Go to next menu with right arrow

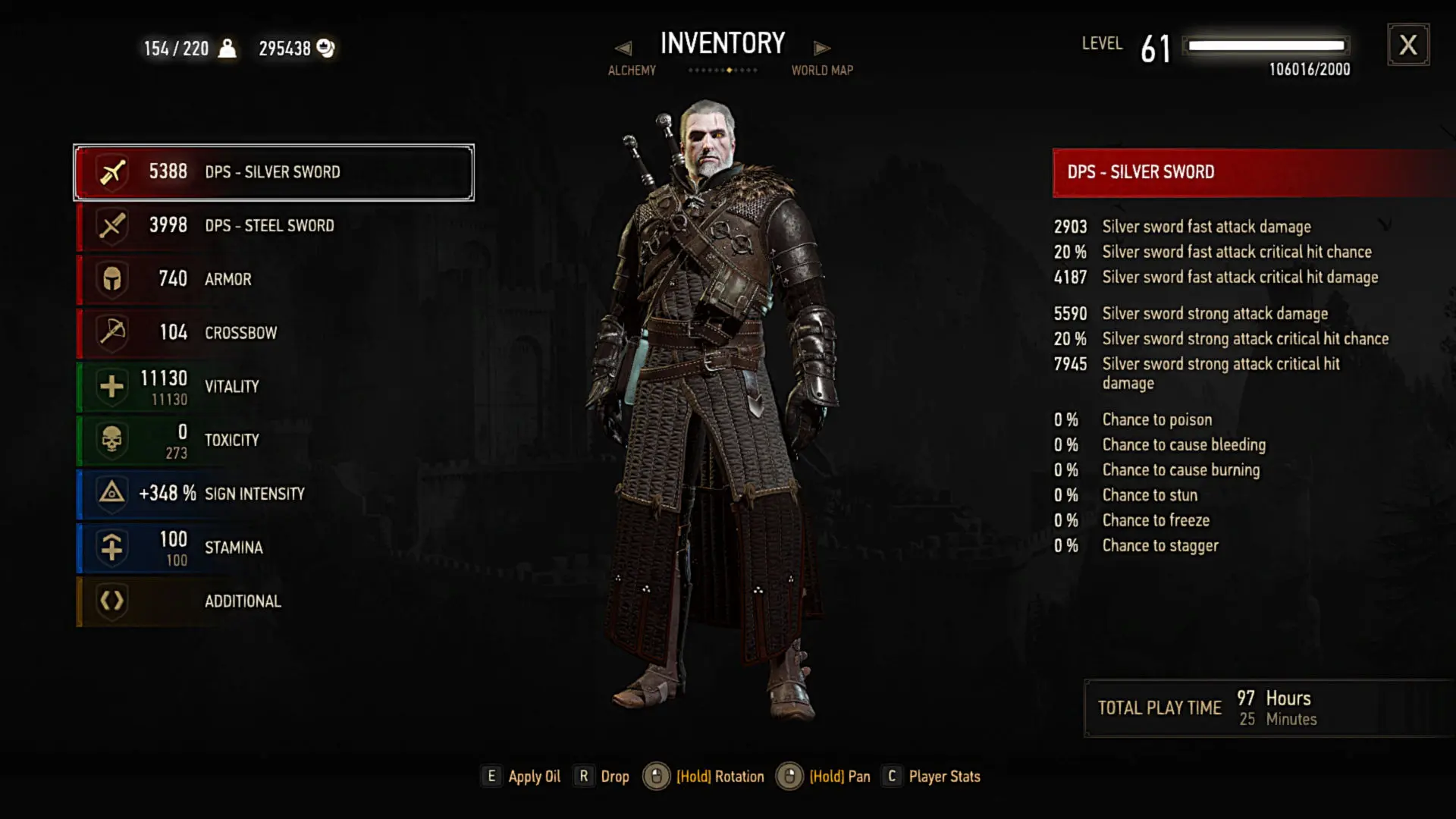(x=822, y=49)
